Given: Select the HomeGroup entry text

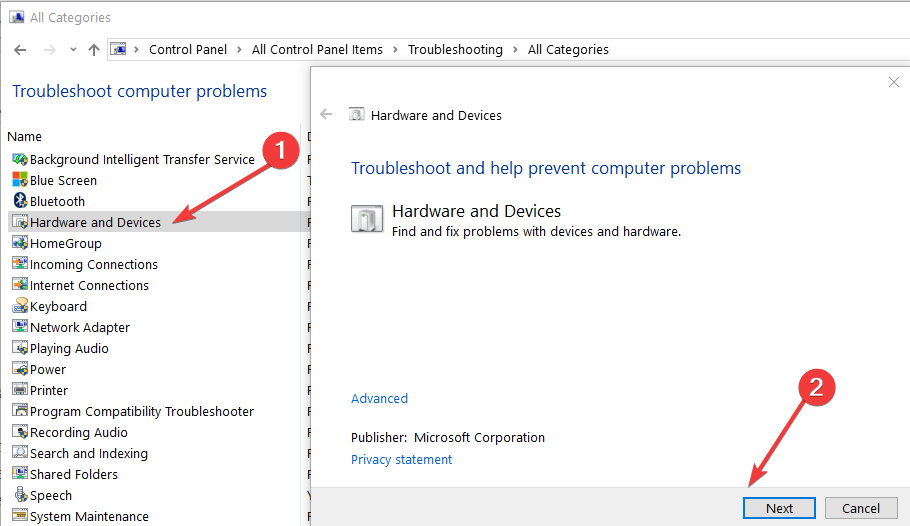Looking at the screenshot, I should (66, 243).
